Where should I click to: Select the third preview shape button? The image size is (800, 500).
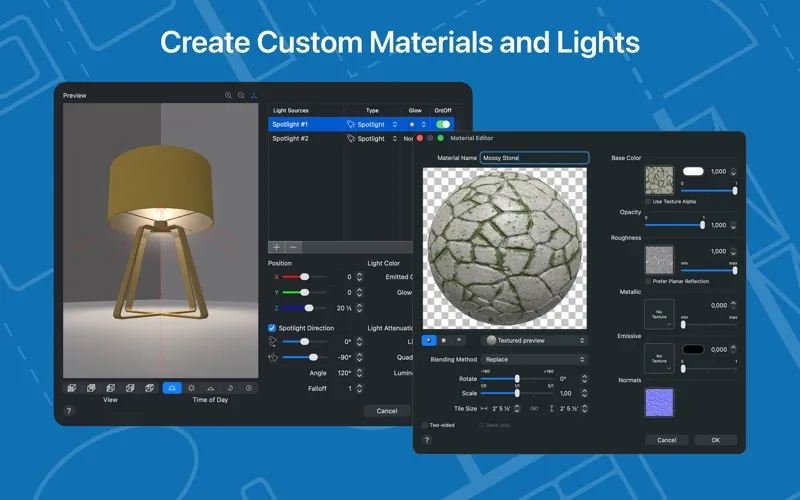point(459,340)
